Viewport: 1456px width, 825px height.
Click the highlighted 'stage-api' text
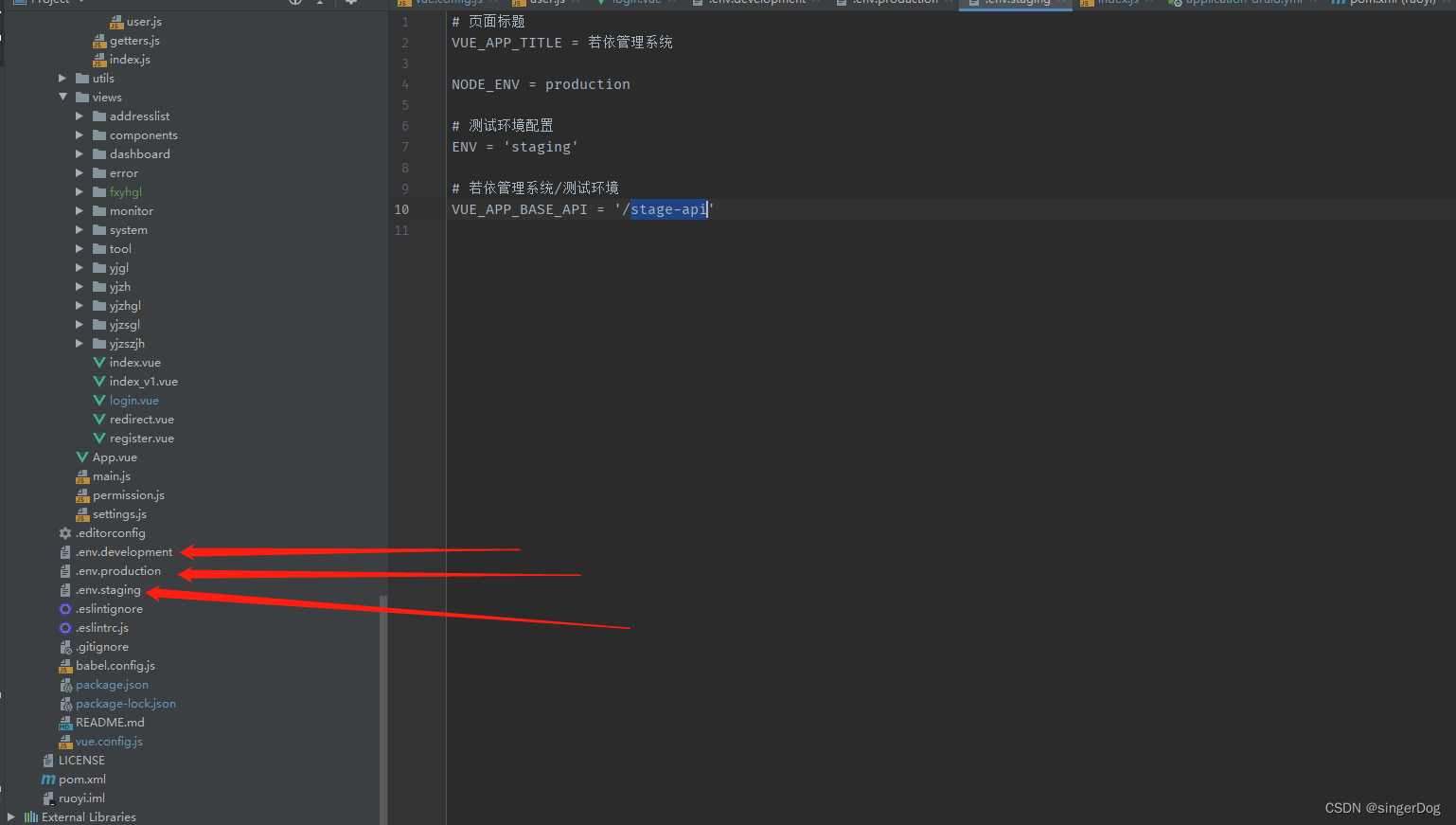[x=668, y=209]
